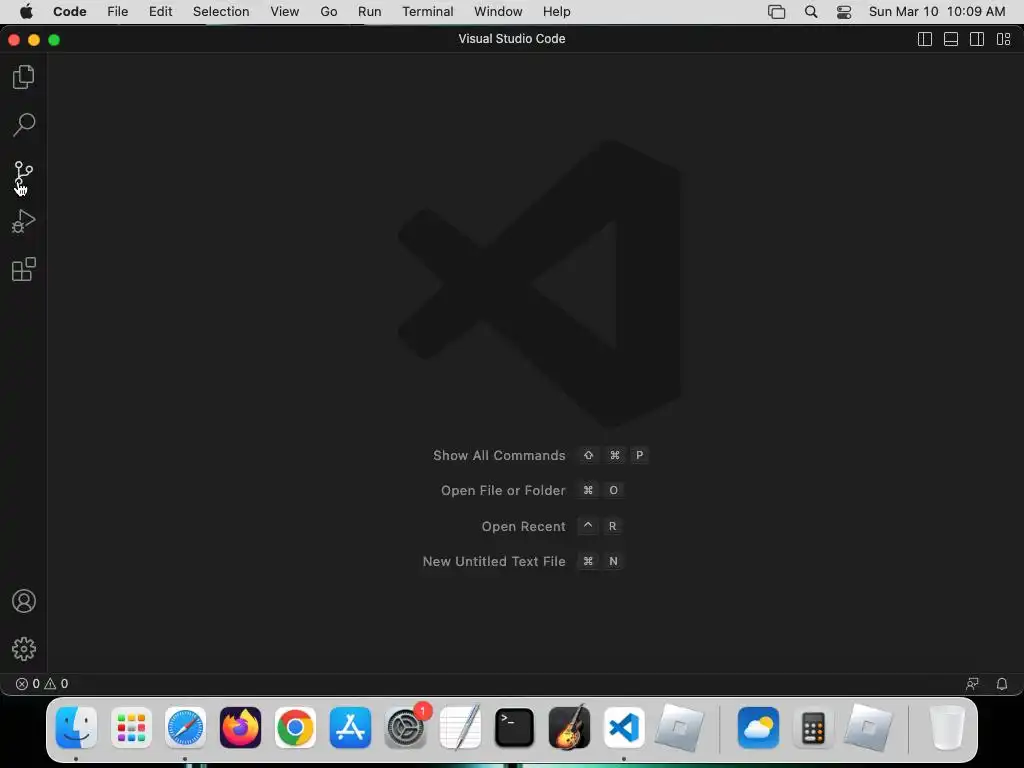Click Open File or Folder text
The width and height of the screenshot is (1024, 768).
pos(503,490)
